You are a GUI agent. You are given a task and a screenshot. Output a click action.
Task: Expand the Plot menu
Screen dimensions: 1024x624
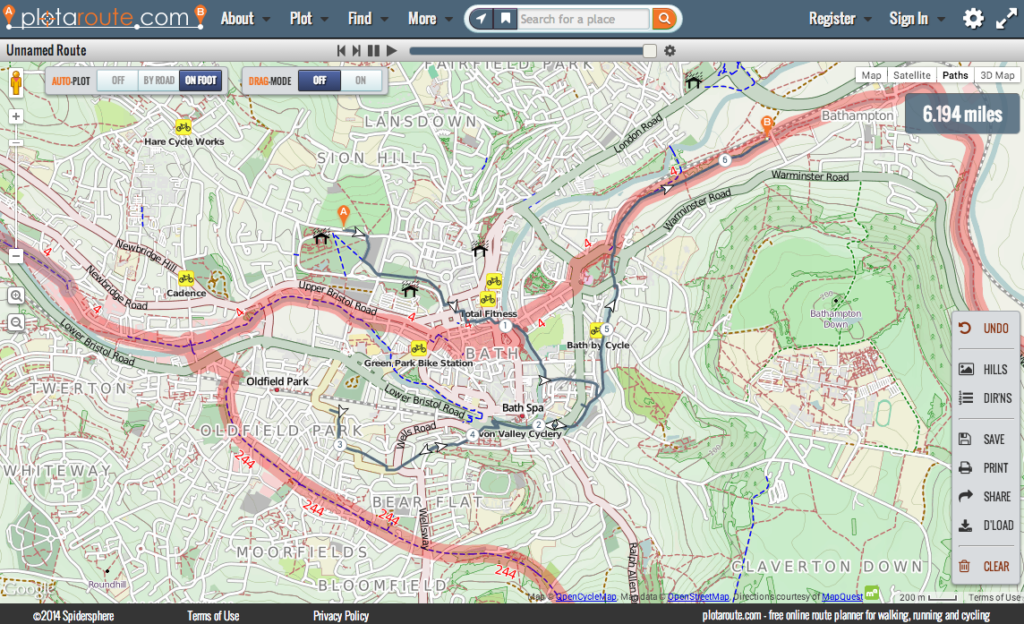tap(309, 19)
